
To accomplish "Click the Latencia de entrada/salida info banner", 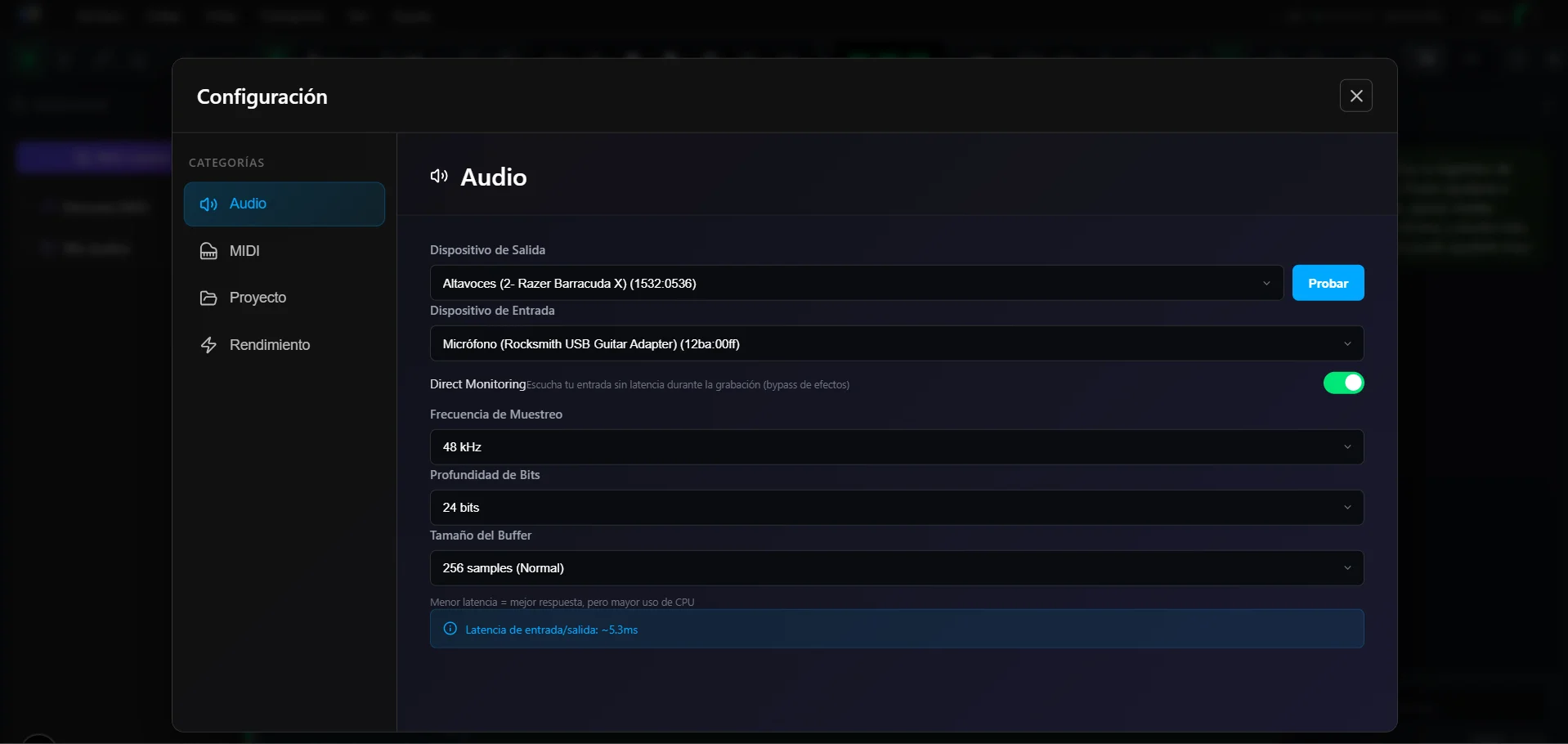I will (x=896, y=629).
